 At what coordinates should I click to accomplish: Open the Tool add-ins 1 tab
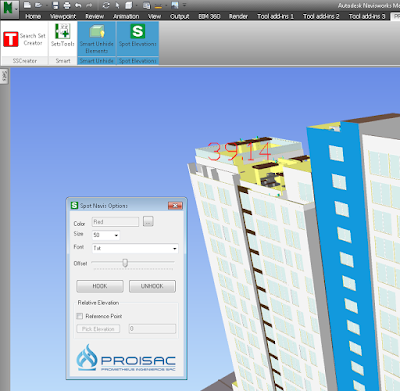click(275, 16)
